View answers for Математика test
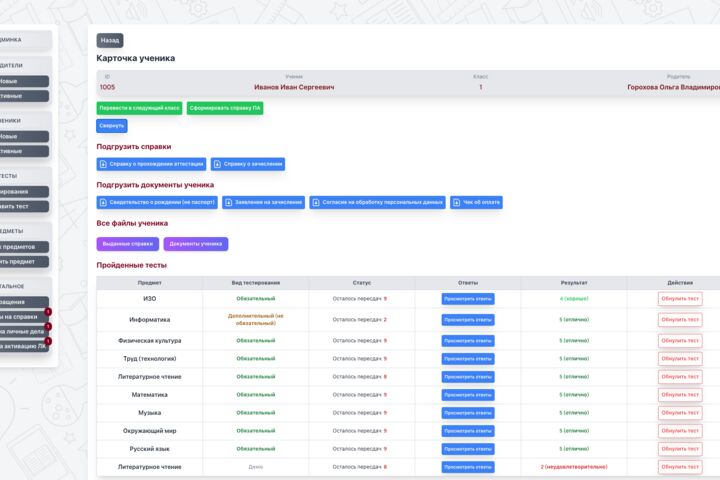Viewport: 720px width, 480px height. click(468, 395)
